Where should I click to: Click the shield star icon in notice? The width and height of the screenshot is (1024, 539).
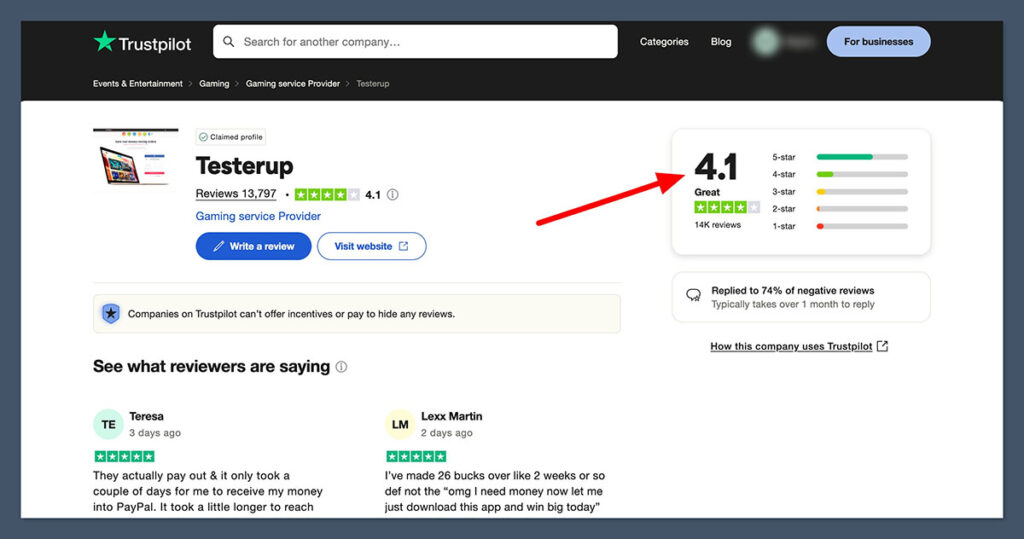[111, 314]
